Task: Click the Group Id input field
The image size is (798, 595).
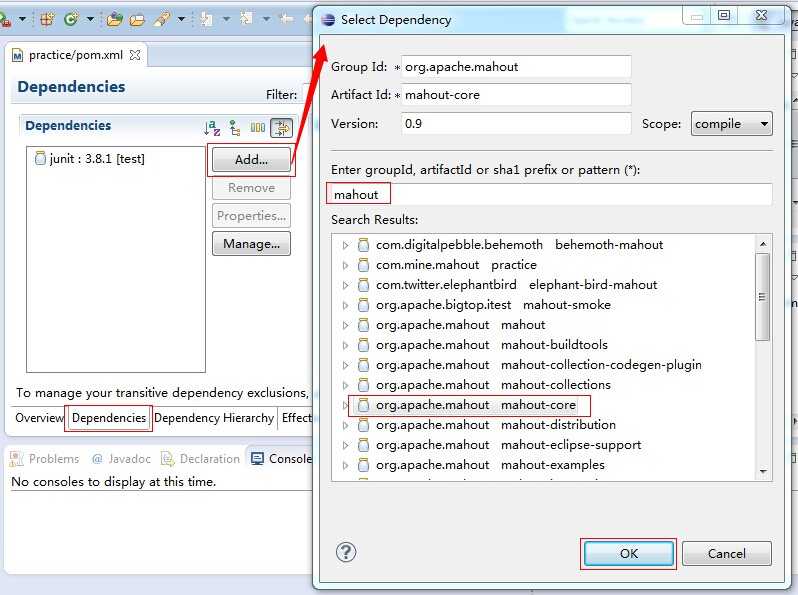Action: (516, 67)
